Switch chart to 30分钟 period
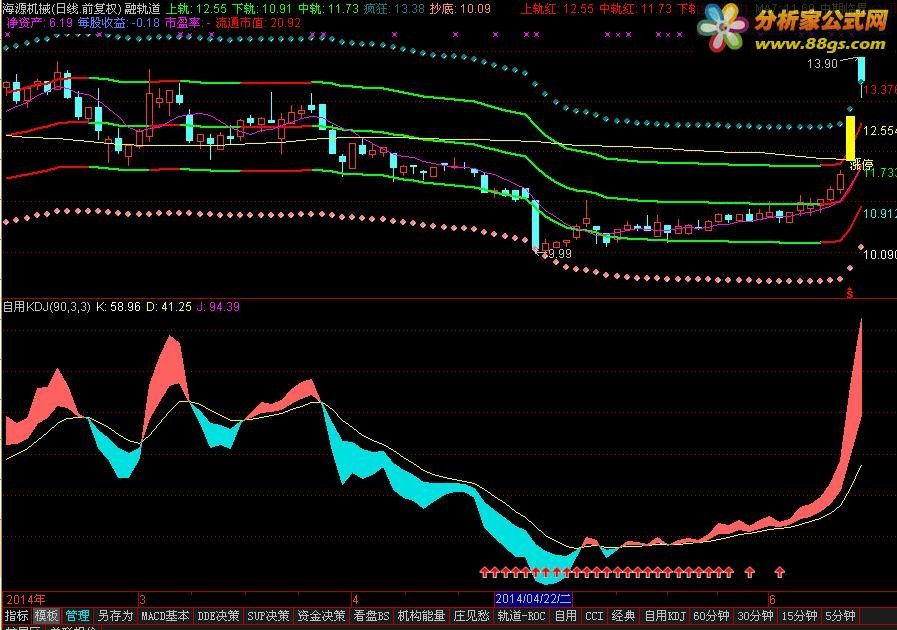This screenshot has width=897, height=630. [x=755, y=616]
